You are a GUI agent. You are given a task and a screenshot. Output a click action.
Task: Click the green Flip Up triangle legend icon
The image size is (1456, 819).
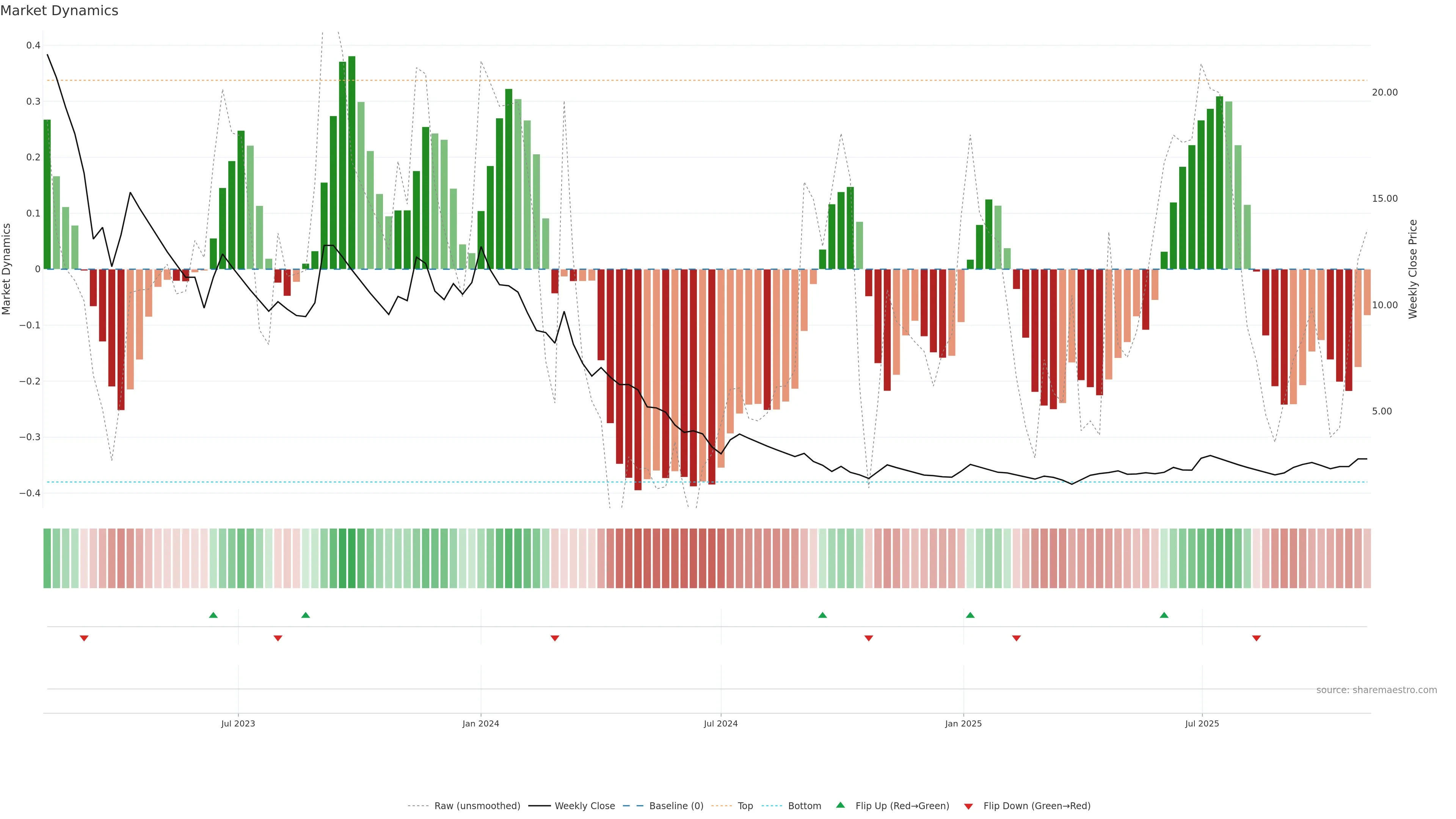pos(840,805)
